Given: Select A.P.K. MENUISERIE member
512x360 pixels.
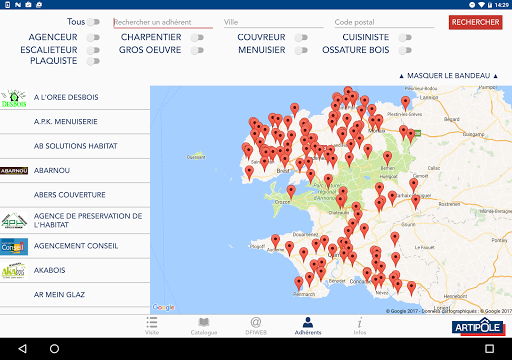Looking at the screenshot, I should (75, 122).
